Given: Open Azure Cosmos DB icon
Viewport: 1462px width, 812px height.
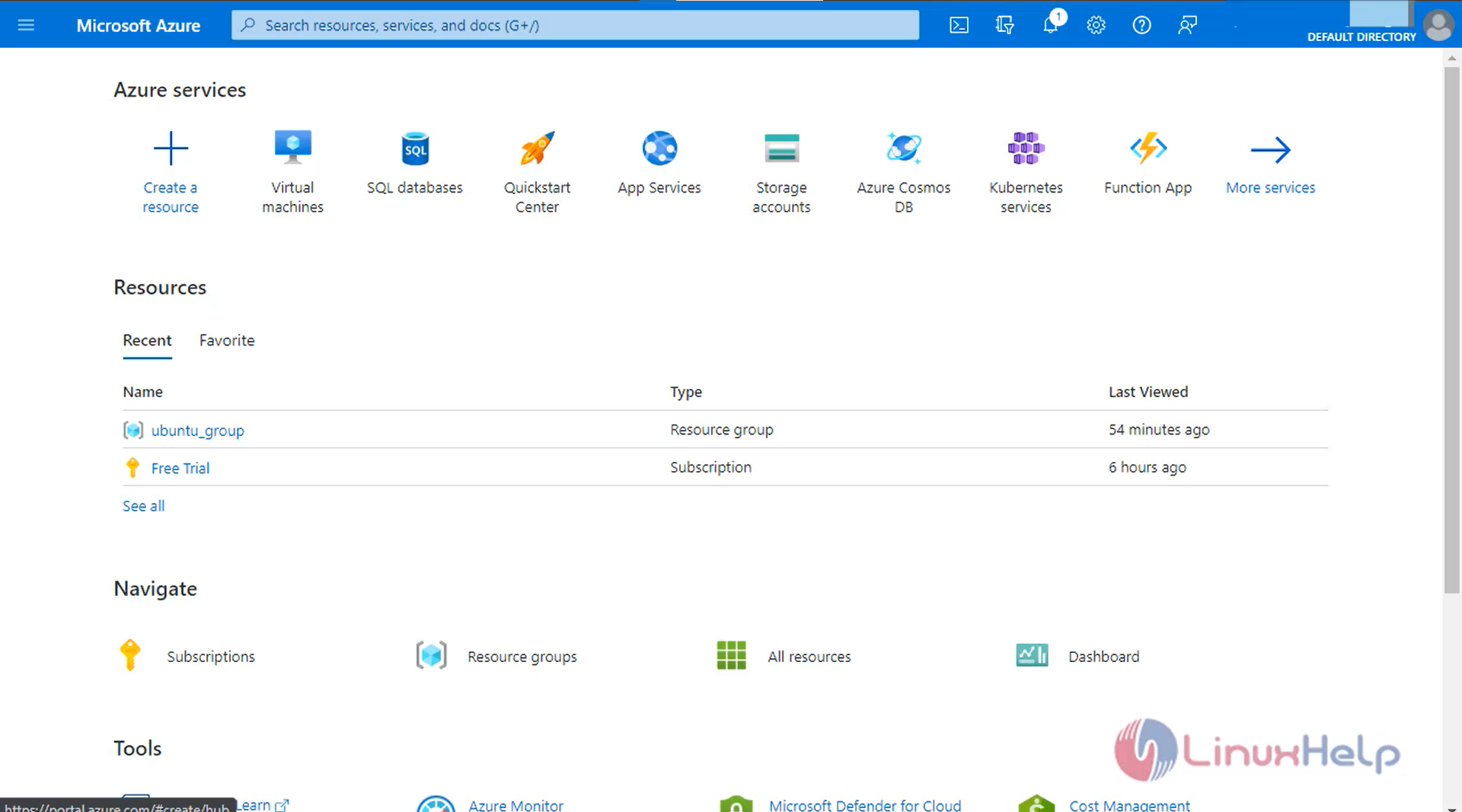Looking at the screenshot, I should tap(904, 148).
